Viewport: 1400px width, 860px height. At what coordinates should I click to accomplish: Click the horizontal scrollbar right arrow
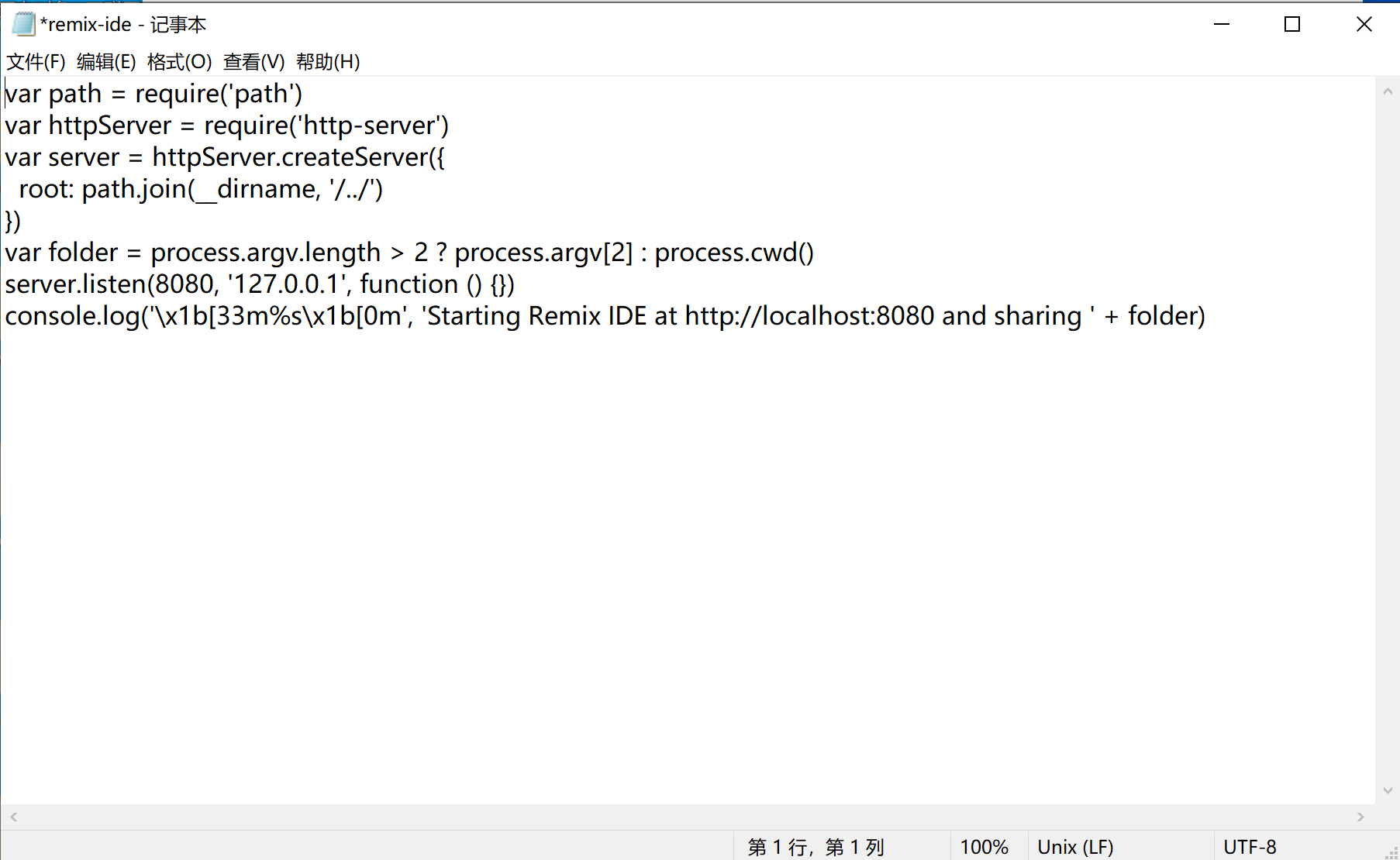pyautogui.click(x=1360, y=817)
